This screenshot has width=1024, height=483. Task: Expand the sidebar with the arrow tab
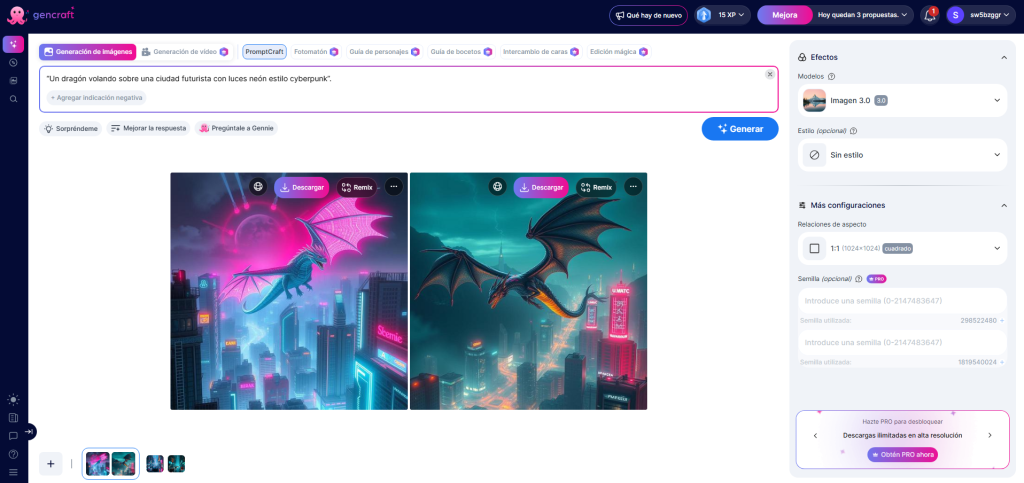[30, 431]
